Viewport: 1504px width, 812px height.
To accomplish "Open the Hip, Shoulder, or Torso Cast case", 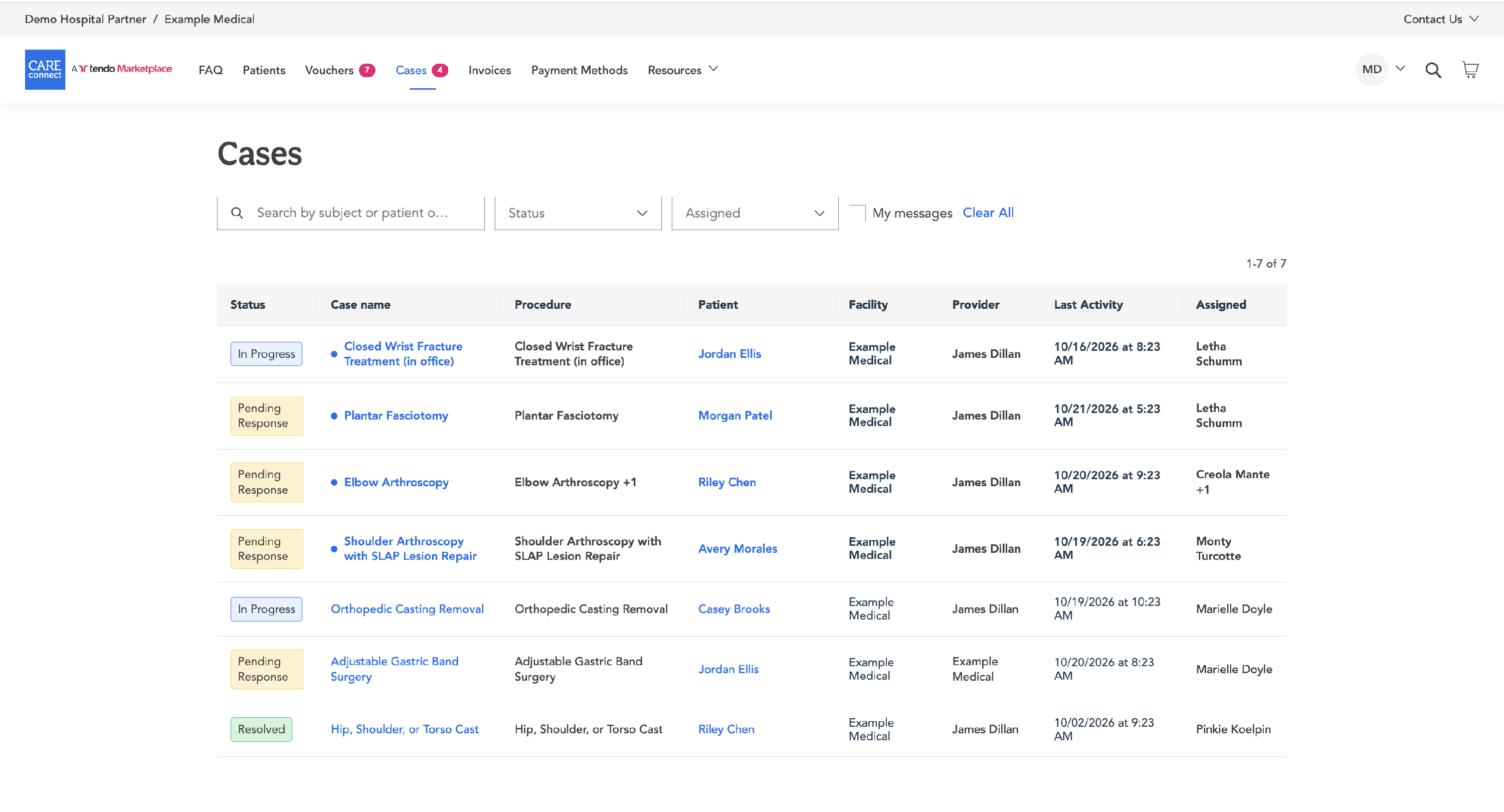I will (x=404, y=729).
